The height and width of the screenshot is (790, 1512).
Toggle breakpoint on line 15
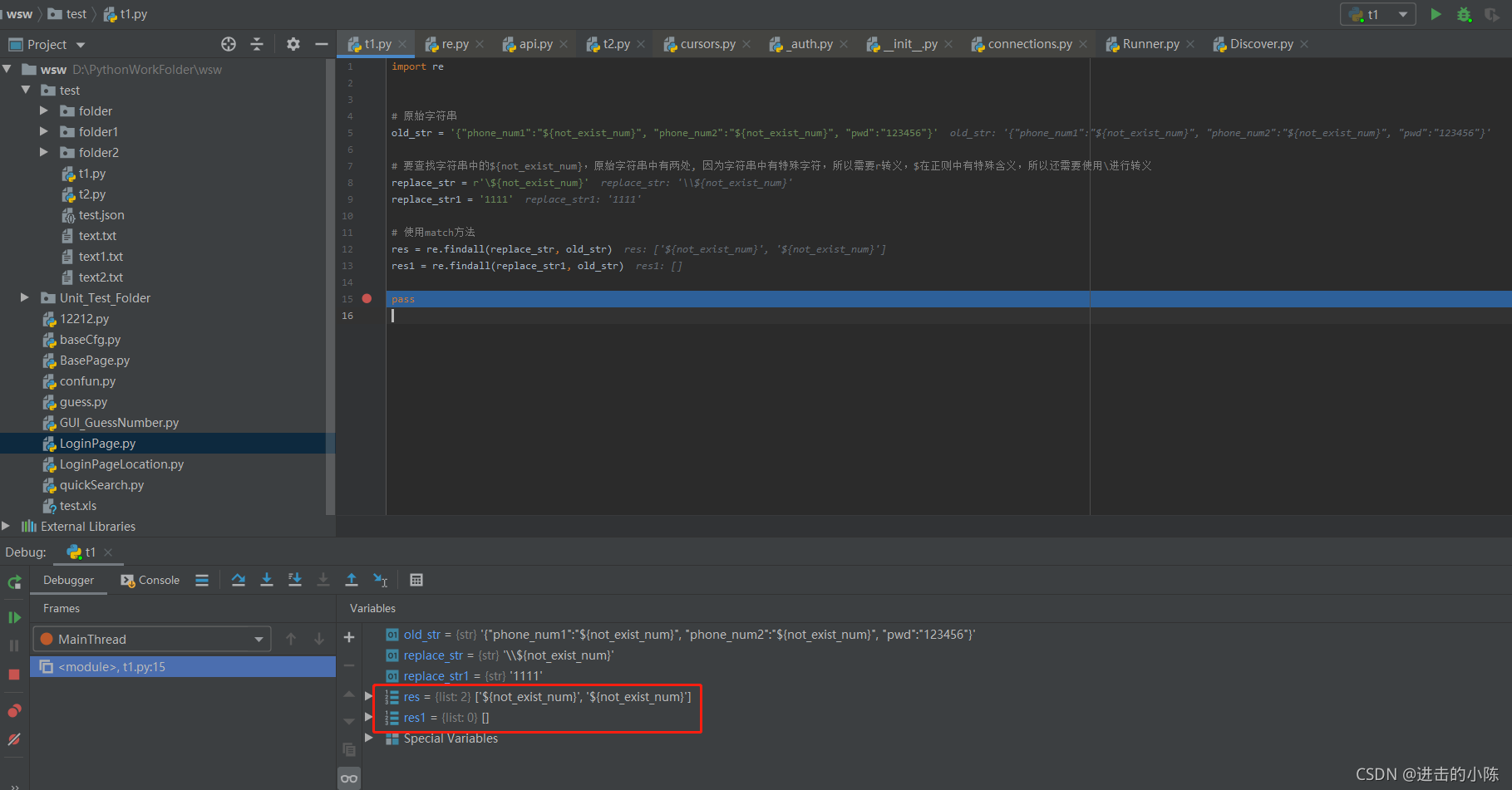(367, 298)
